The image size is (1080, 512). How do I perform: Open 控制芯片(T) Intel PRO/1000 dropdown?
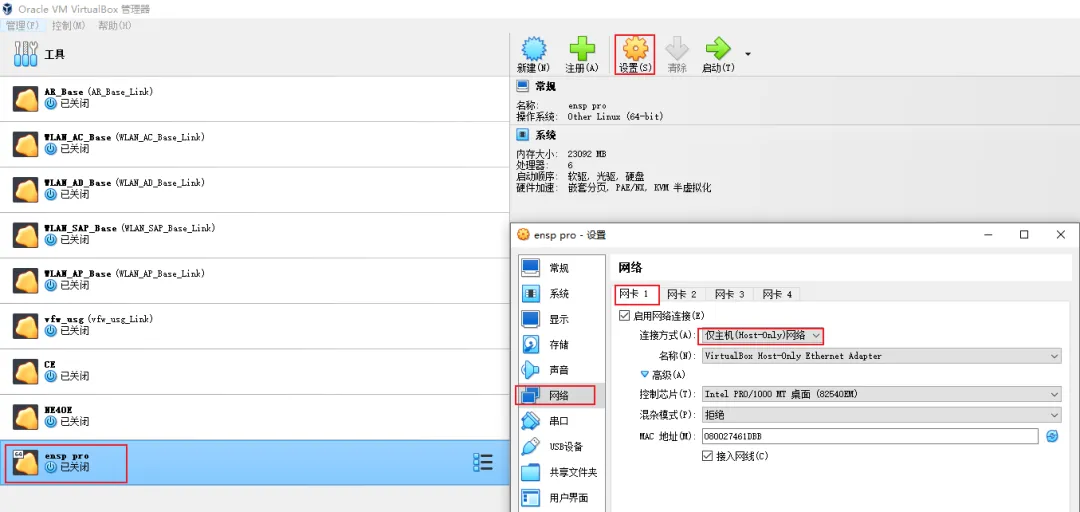point(881,394)
